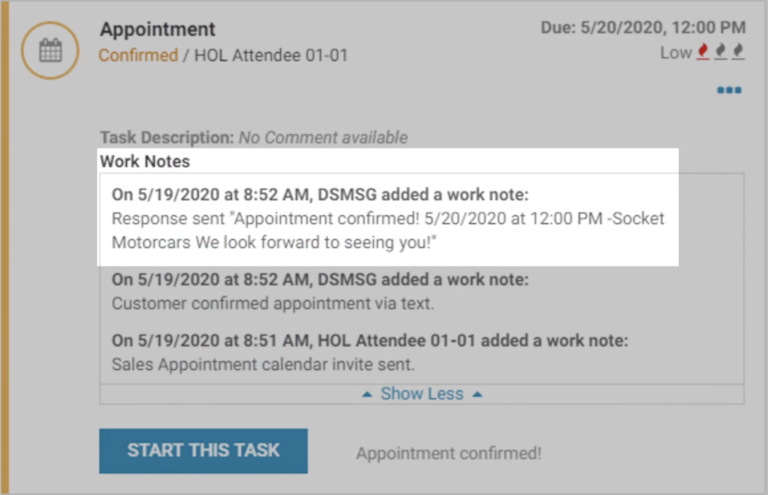Click the Low priority label

point(675,53)
